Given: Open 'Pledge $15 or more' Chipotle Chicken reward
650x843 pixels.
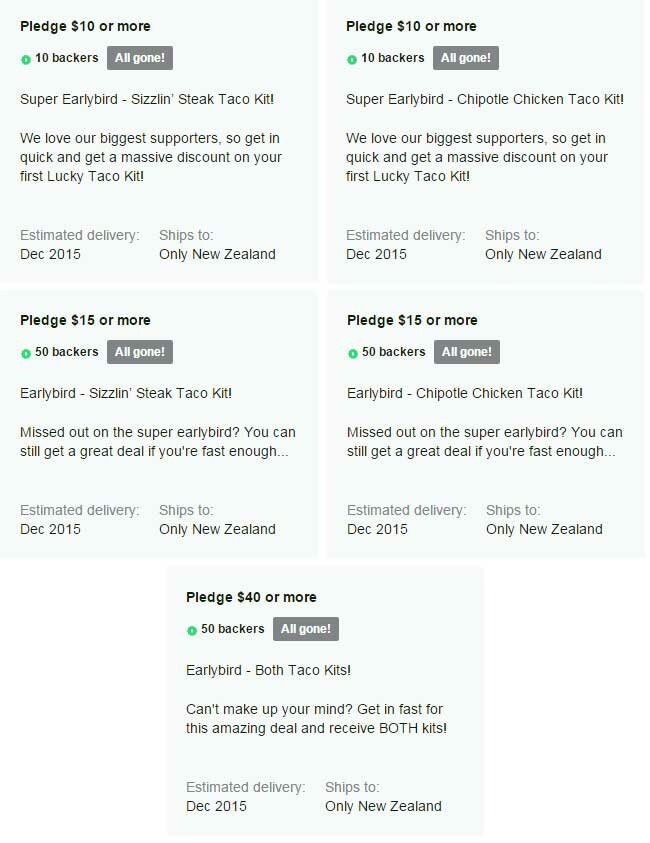Looking at the screenshot, I should click(412, 320).
